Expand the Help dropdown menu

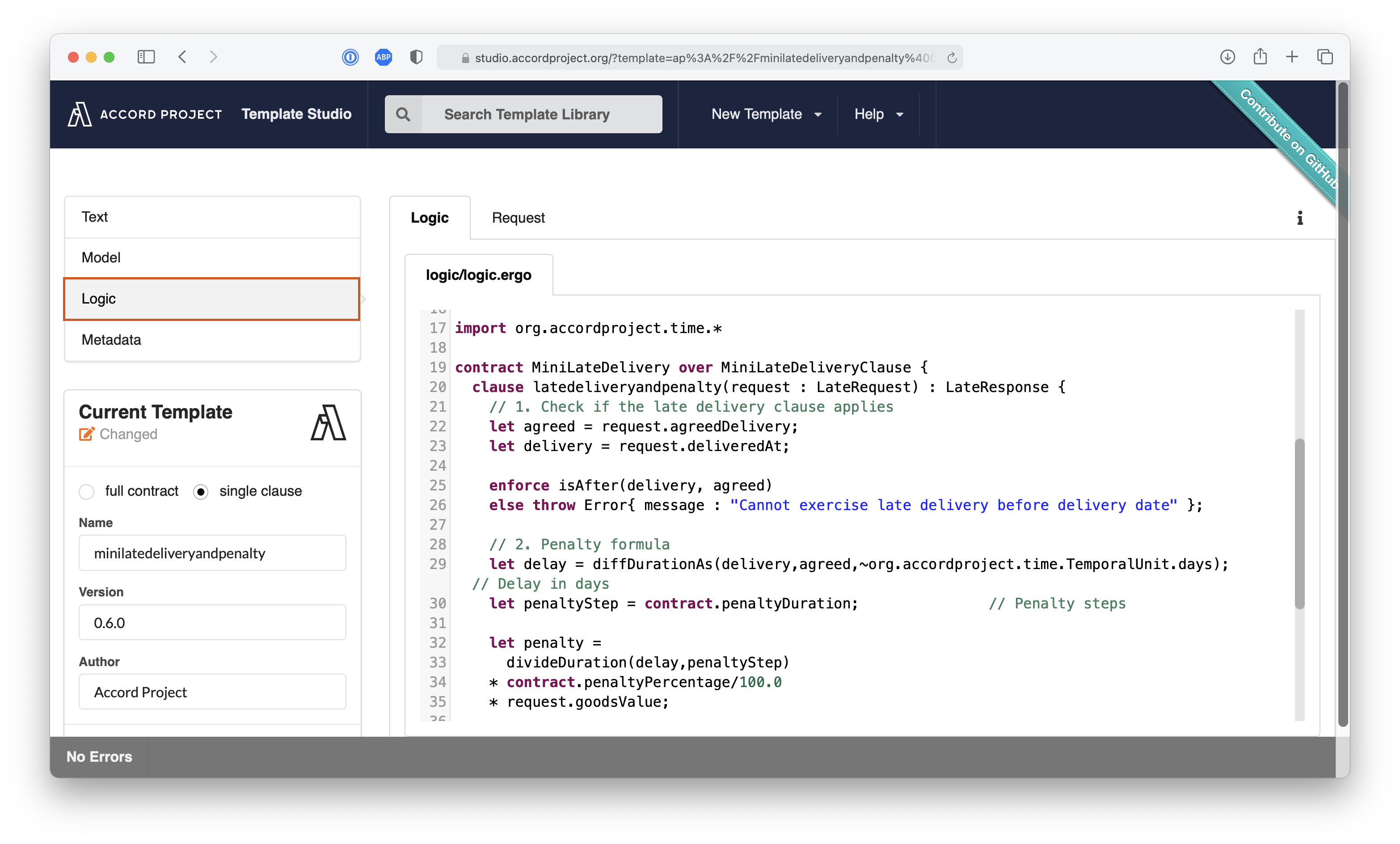click(x=878, y=114)
